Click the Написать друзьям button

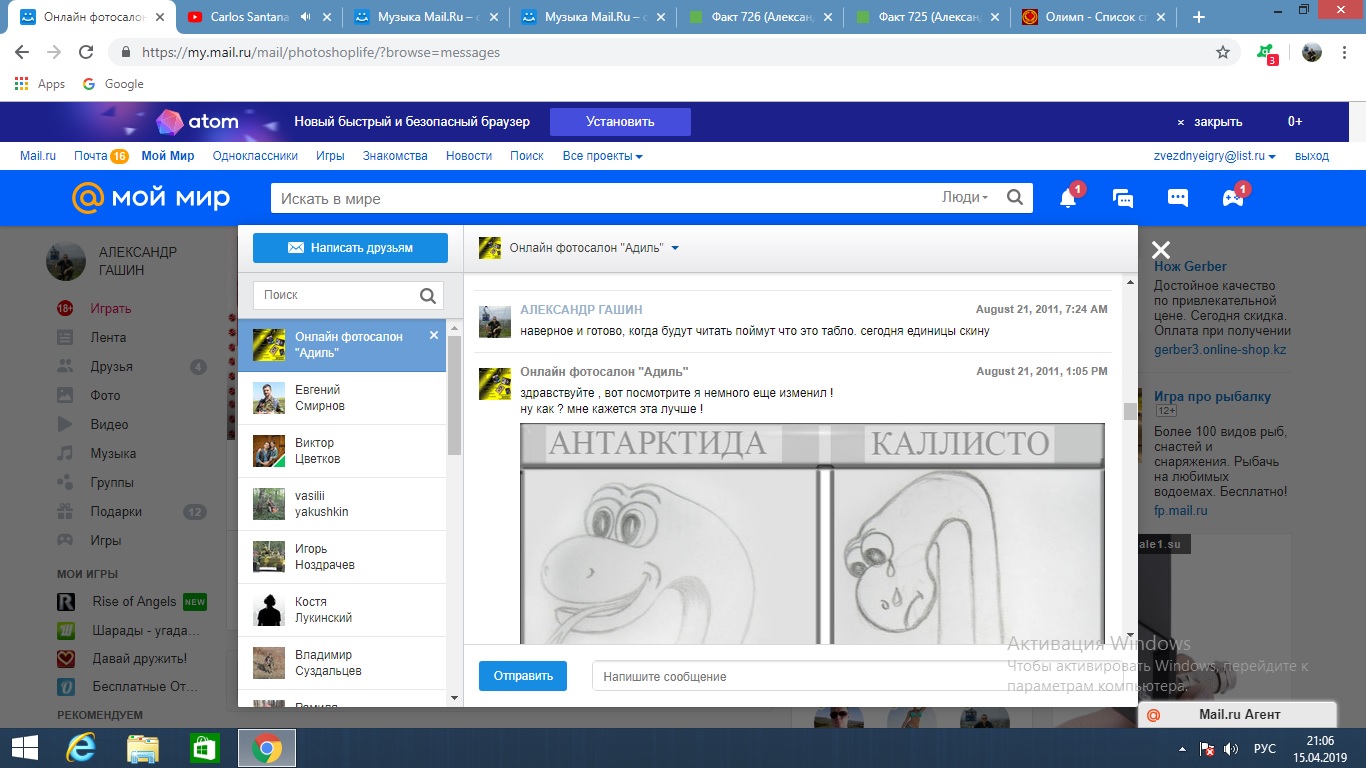(x=350, y=248)
